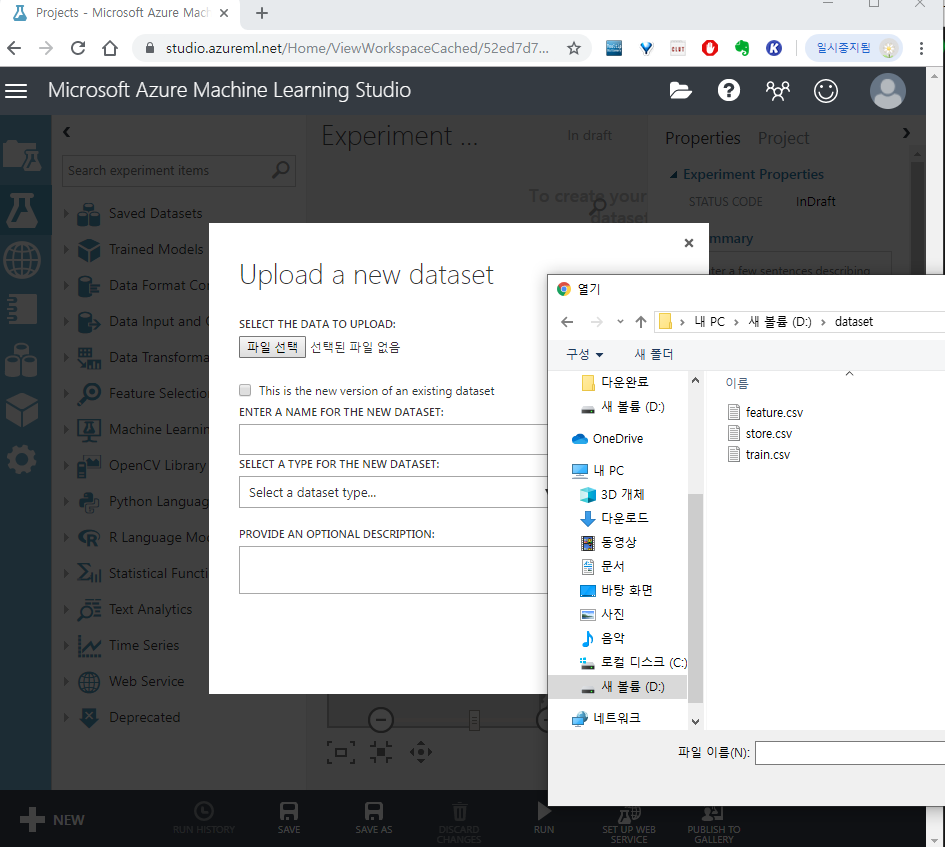The width and height of the screenshot is (945, 847).
Task: Open the 구성 dropdown in file dialog
Action: click(585, 354)
